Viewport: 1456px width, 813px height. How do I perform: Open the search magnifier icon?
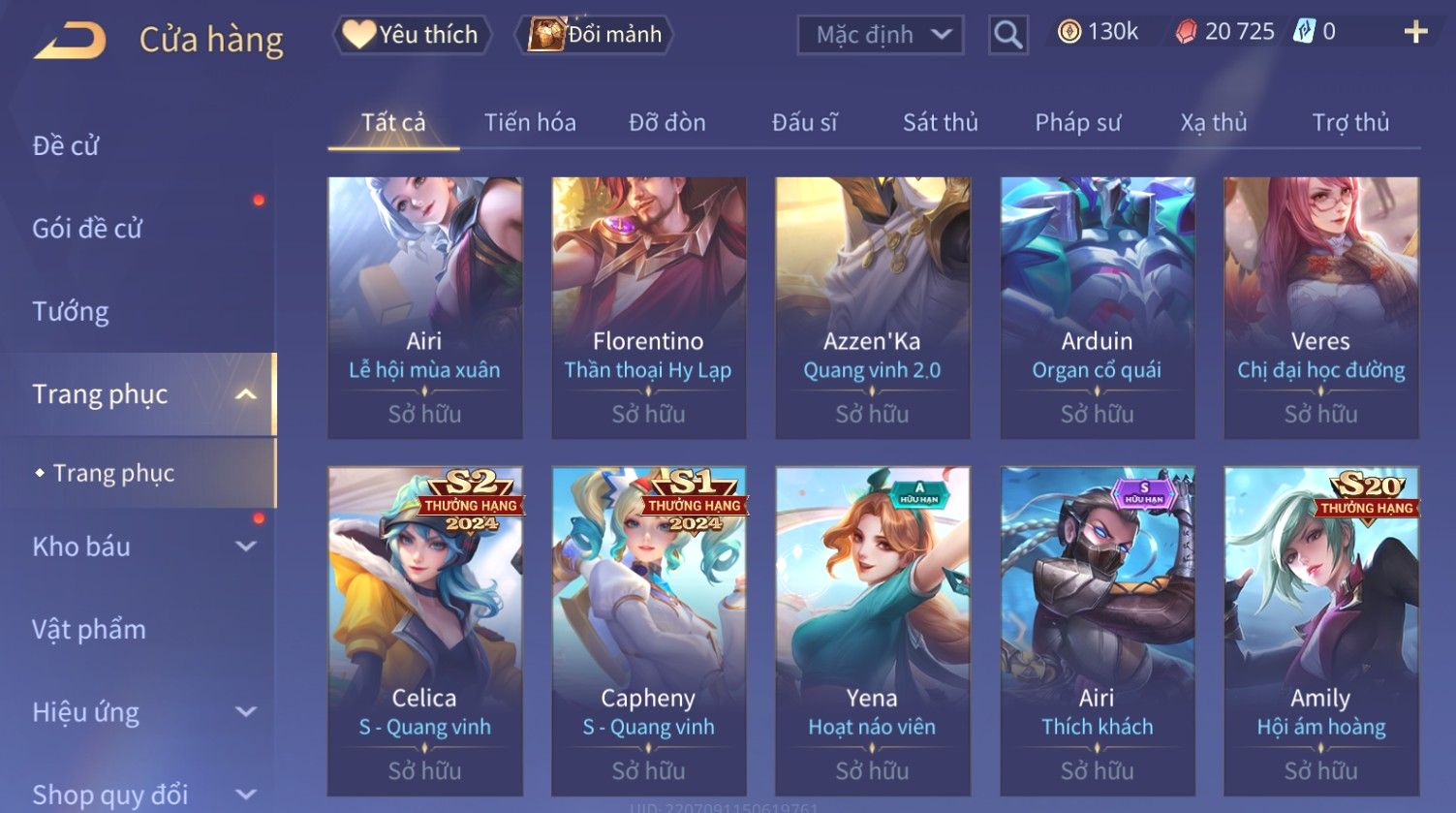click(x=1007, y=35)
